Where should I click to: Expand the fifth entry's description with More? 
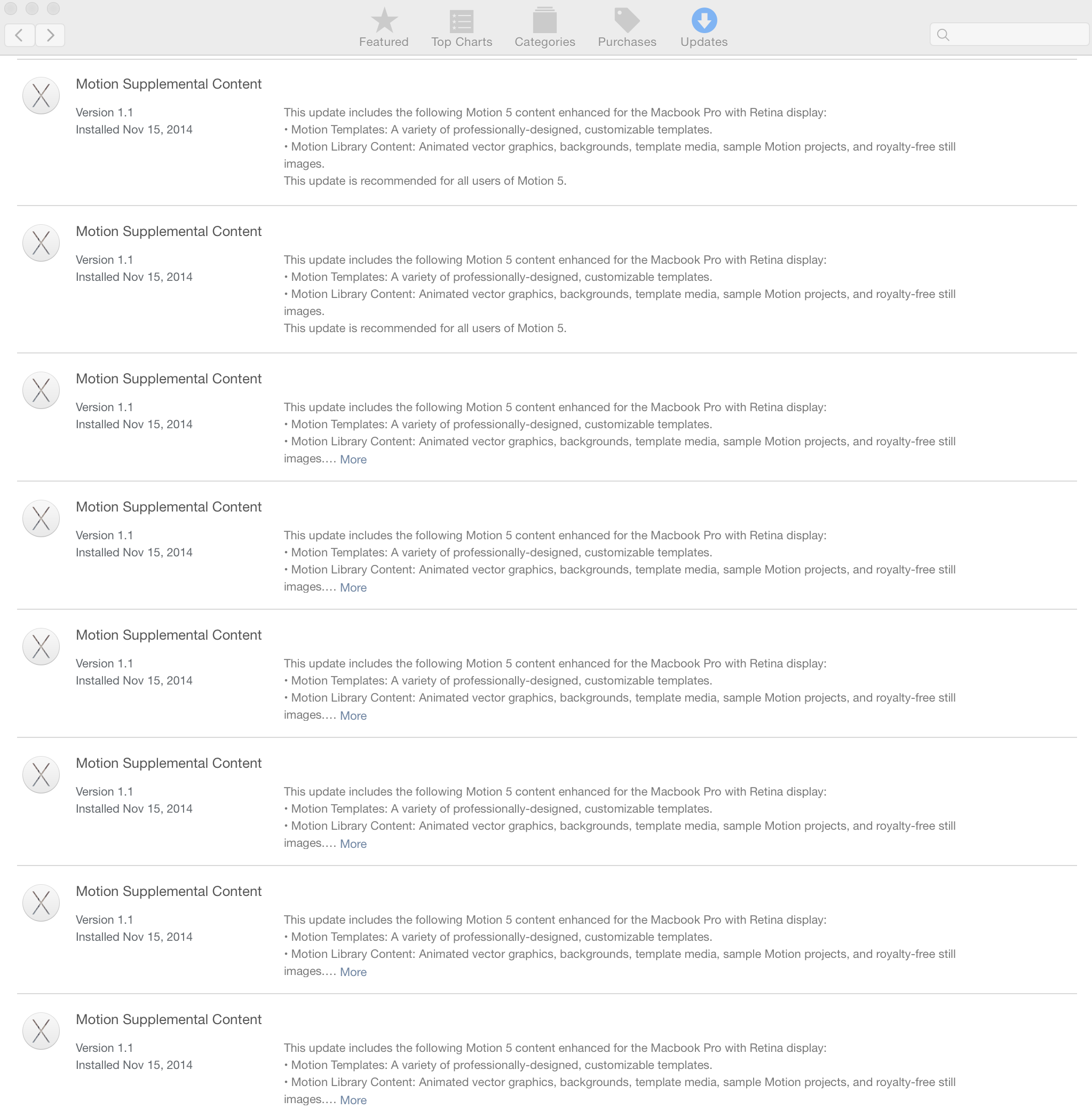pyautogui.click(x=353, y=715)
